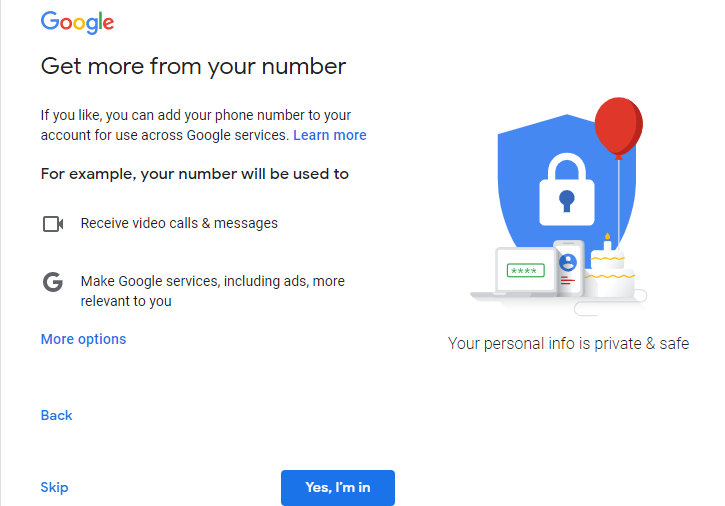
Task: Click the white padlock icon on shield
Action: point(567,189)
